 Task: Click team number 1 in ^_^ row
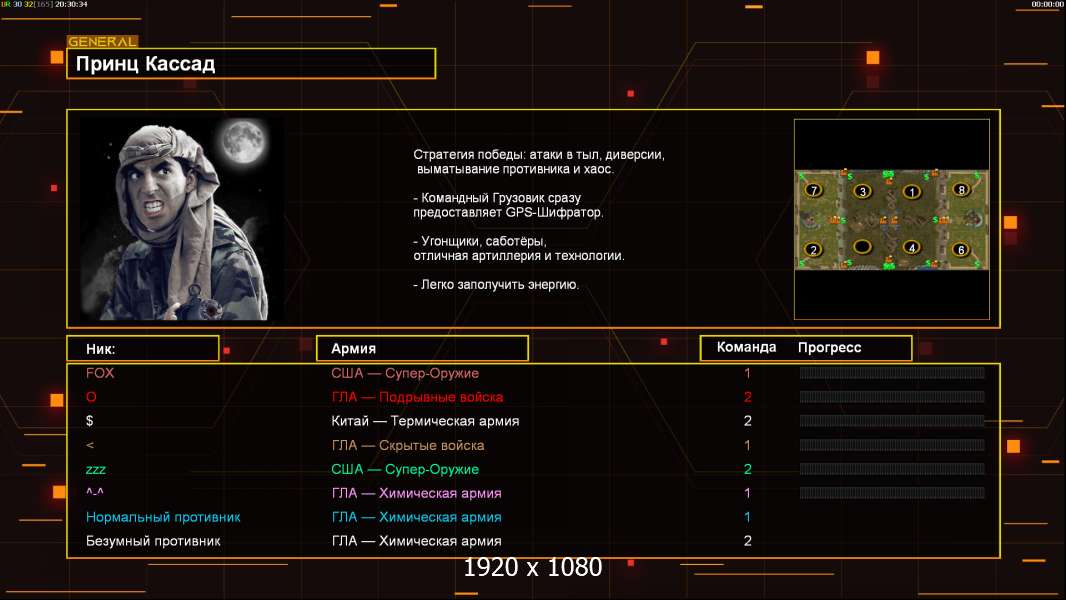747,493
